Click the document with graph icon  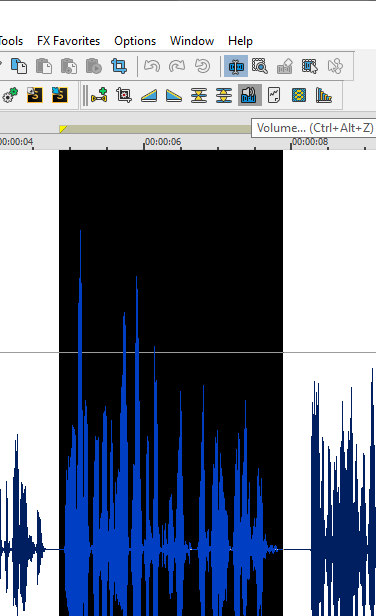click(x=274, y=95)
